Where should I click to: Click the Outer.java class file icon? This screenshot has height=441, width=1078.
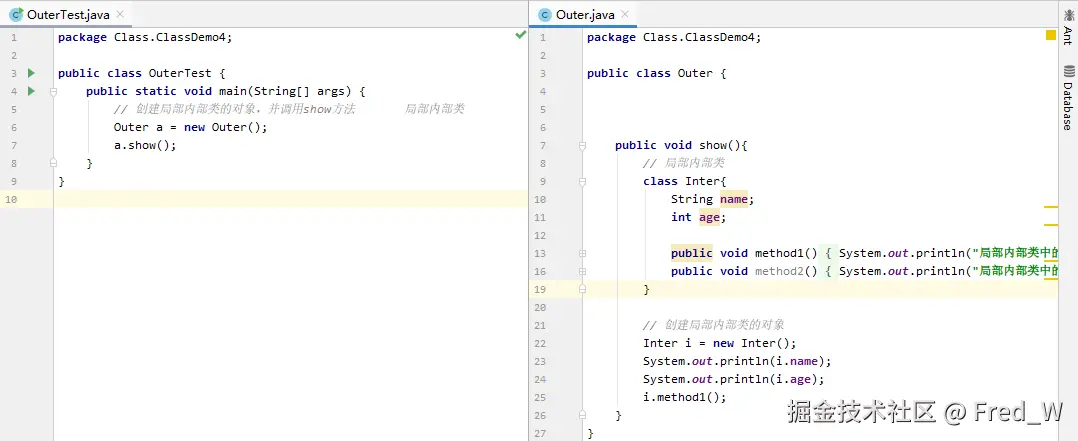[x=544, y=14]
